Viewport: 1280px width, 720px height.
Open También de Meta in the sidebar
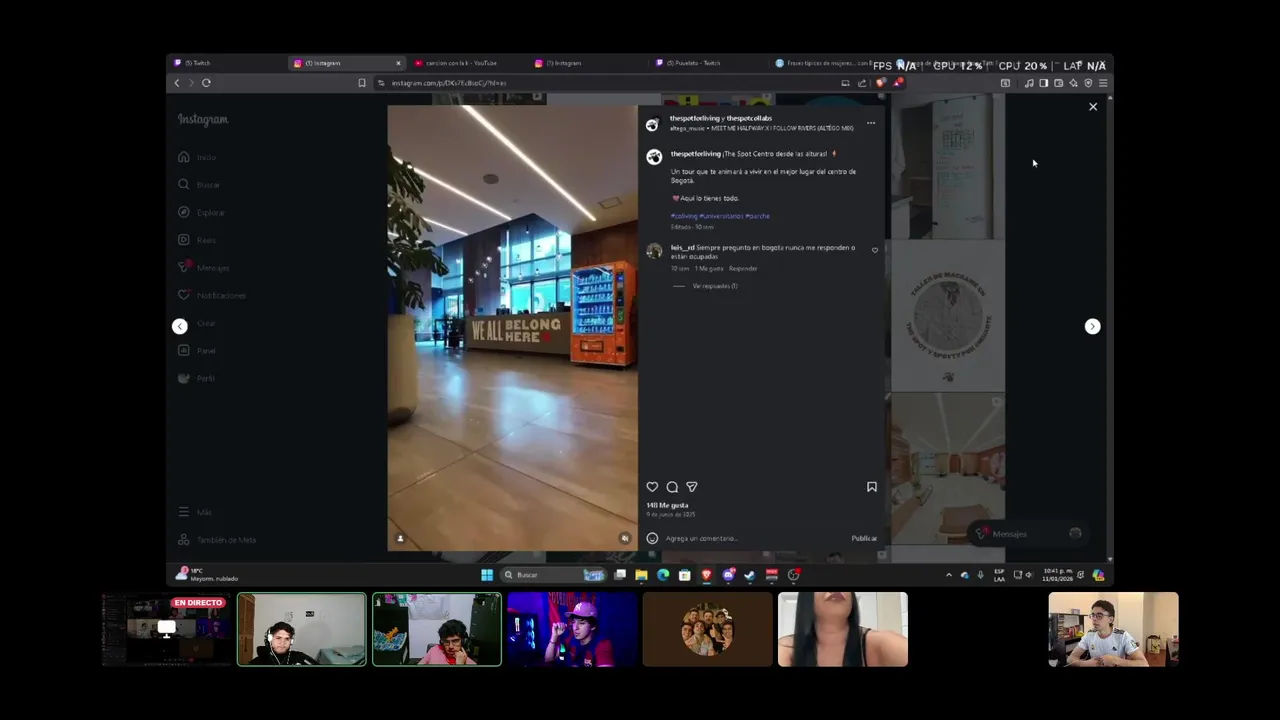pyautogui.click(x=217, y=540)
